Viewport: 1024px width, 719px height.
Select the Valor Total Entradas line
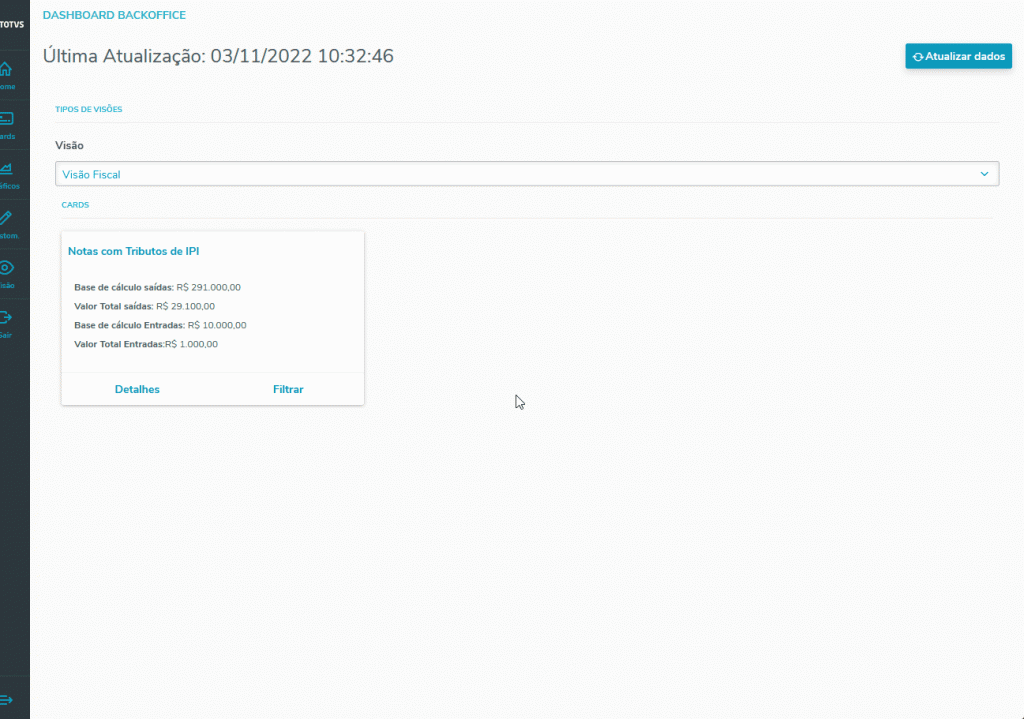[x=146, y=344]
